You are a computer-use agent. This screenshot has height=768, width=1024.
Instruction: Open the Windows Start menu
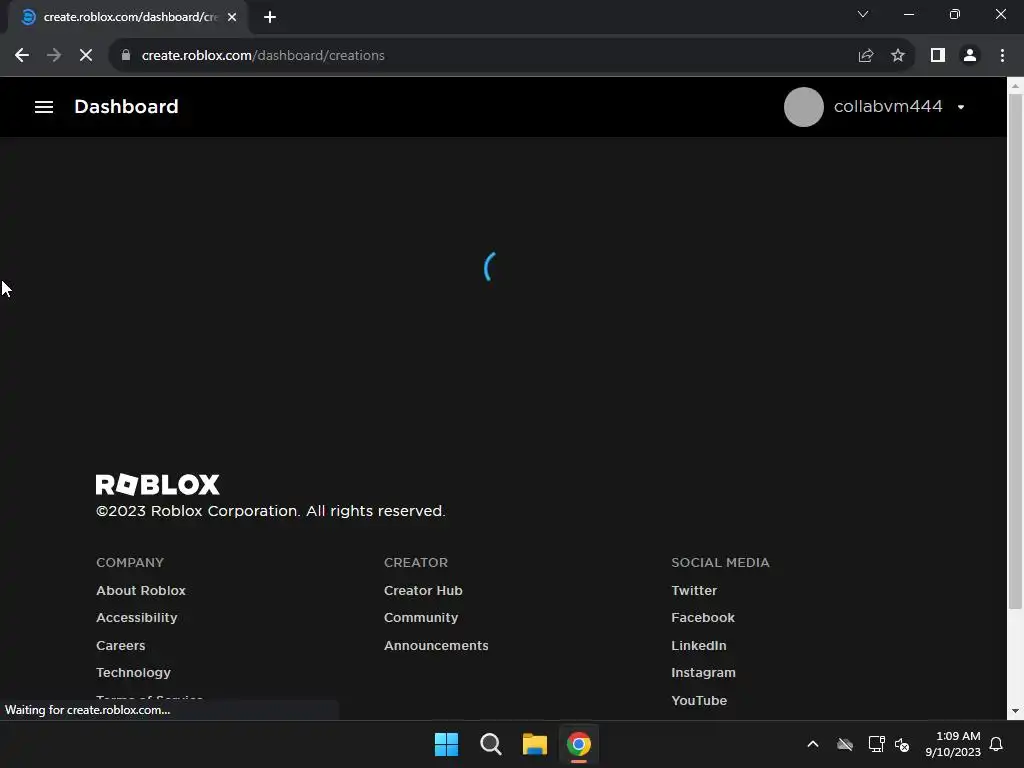(447, 744)
